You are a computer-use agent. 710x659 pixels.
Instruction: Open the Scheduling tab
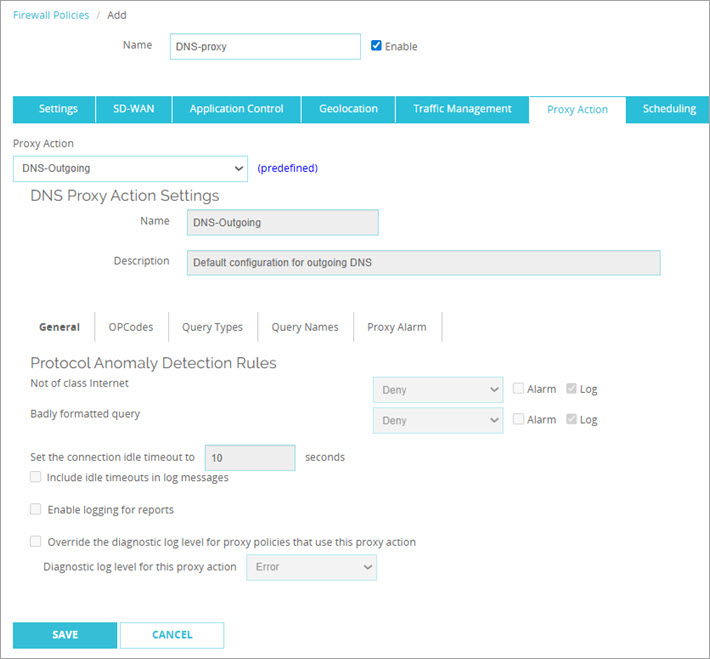tap(668, 109)
